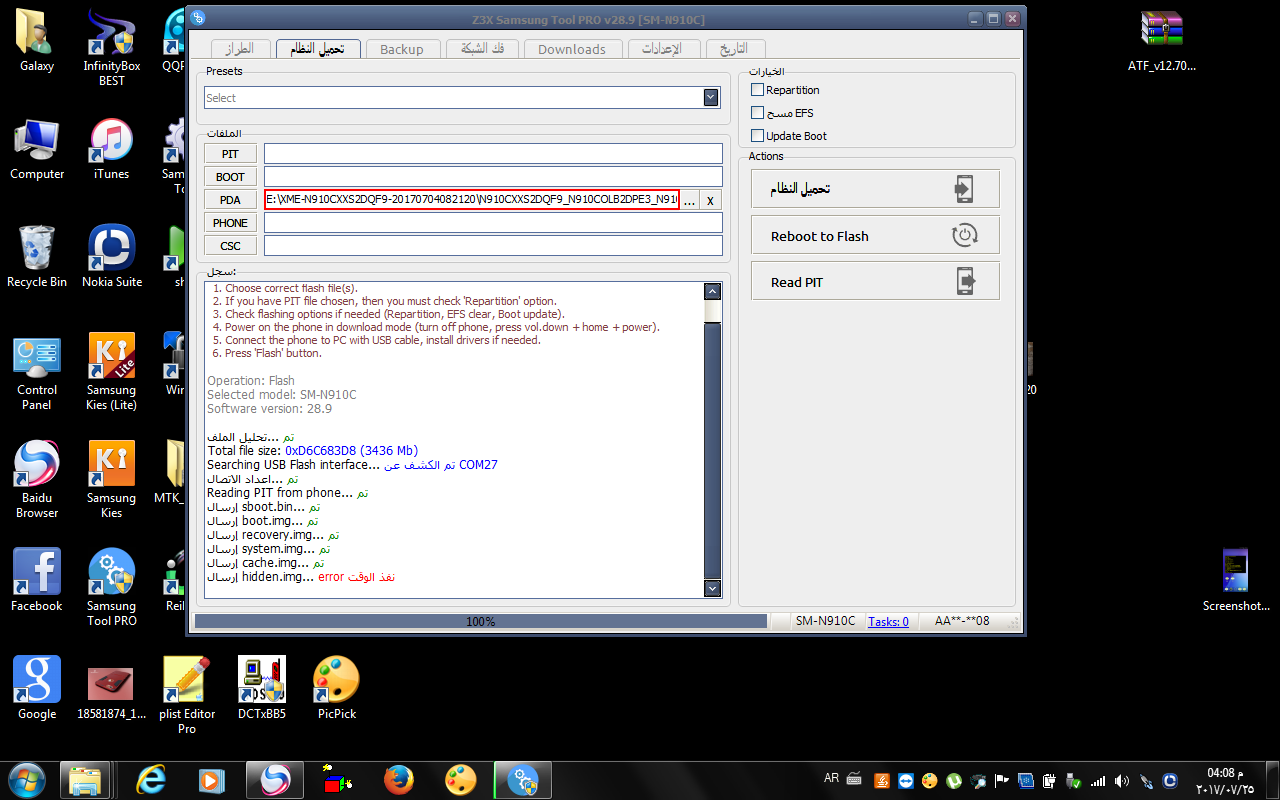Image resolution: width=1280 pixels, height=800 pixels.
Task: Focus the PIT file path field
Action: click(x=493, y=154)
